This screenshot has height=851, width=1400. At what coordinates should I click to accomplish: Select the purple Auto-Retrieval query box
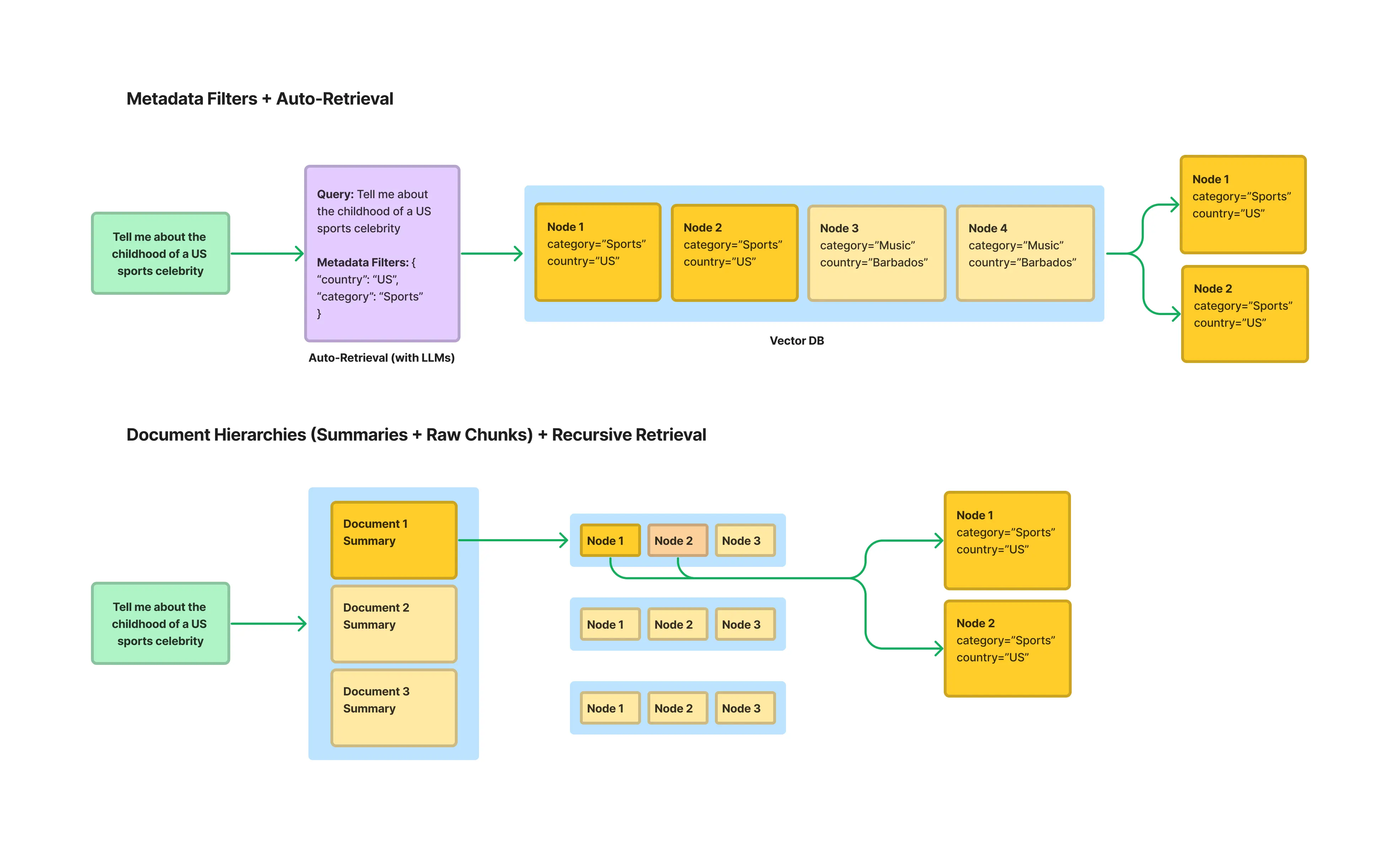pos(382,253)
